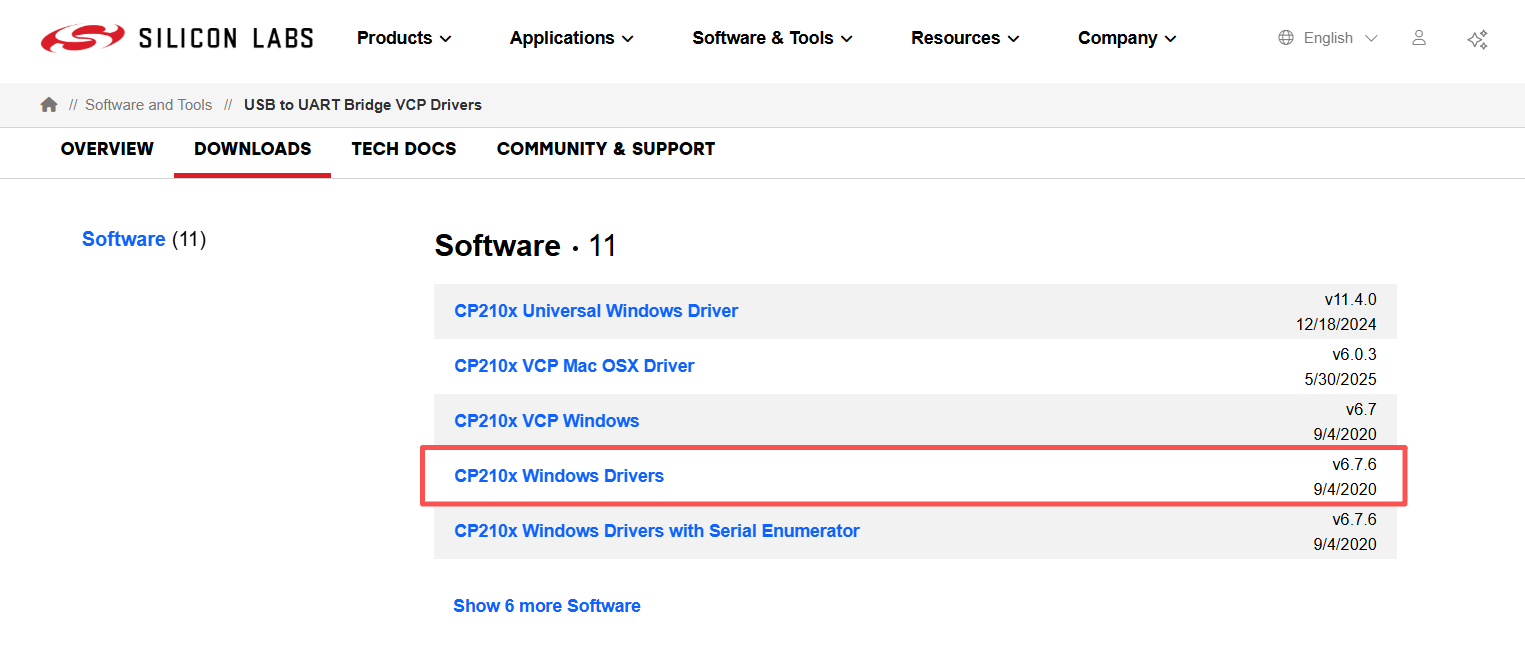The width and height of the screenshot is (1525, 651).
Task: Expand the Company dropdown menu
Action: tap(1127, 38)
